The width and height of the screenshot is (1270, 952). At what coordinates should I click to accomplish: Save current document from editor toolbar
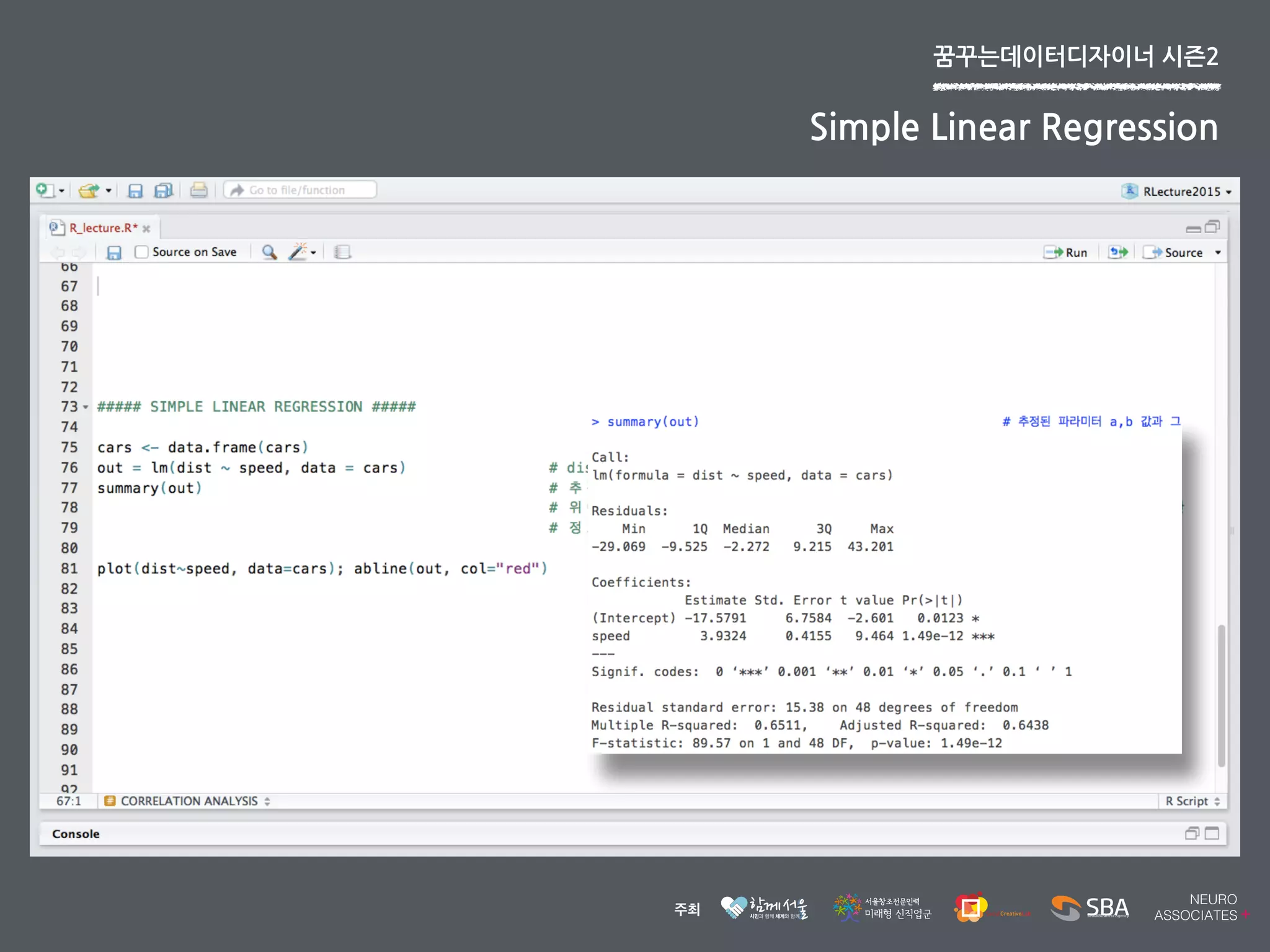(113, 252)
